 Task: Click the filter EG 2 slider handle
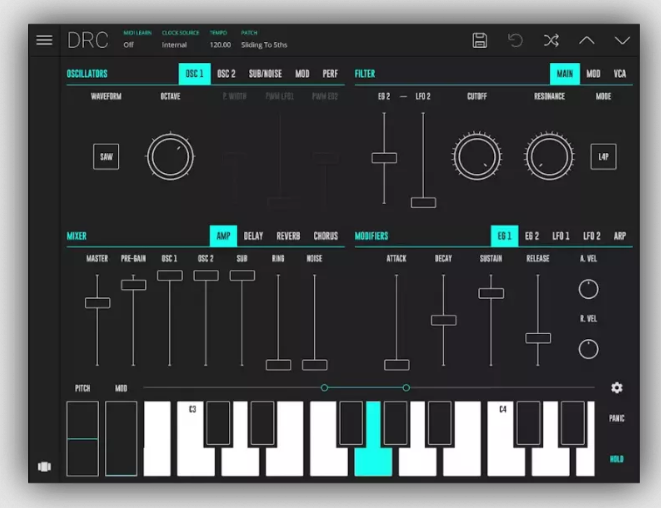384,158
